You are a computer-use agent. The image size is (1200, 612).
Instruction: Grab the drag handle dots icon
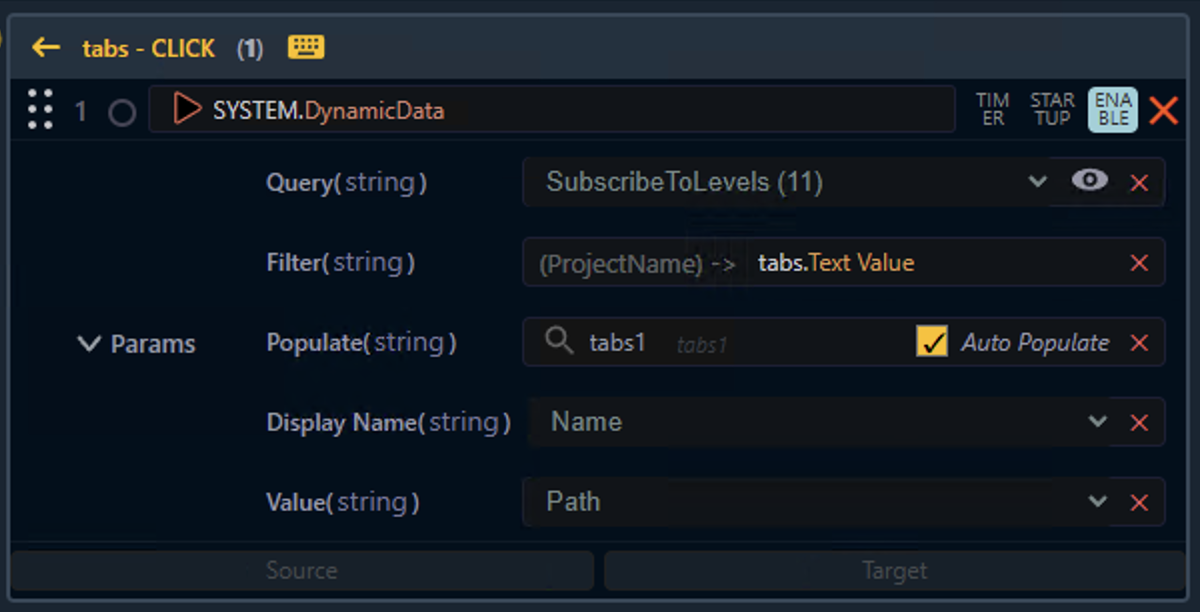40,109
